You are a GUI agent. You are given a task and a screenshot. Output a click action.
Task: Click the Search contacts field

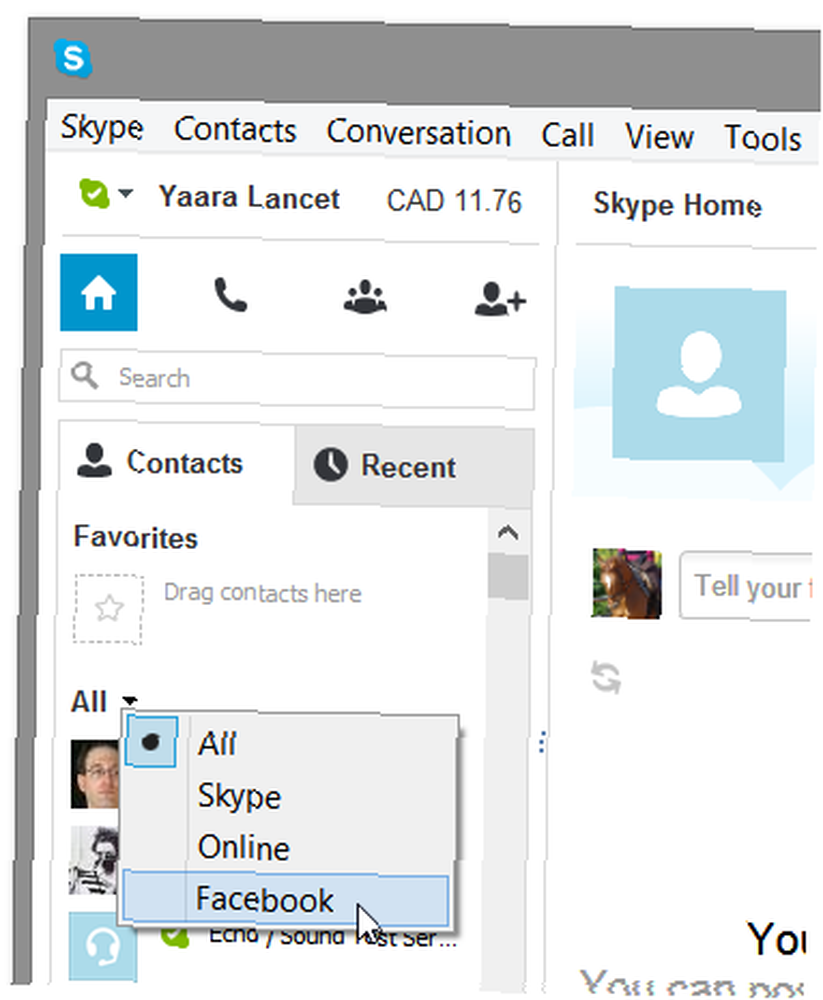pyautogui.click(x=298, y=378)
